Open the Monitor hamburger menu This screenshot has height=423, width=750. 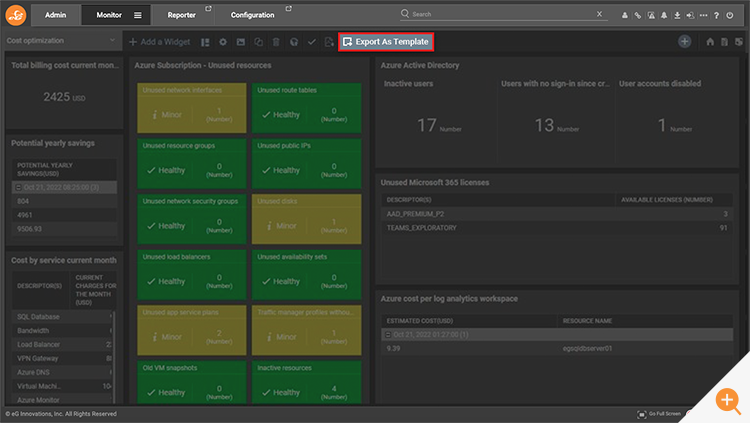click(x=138, y=15)
